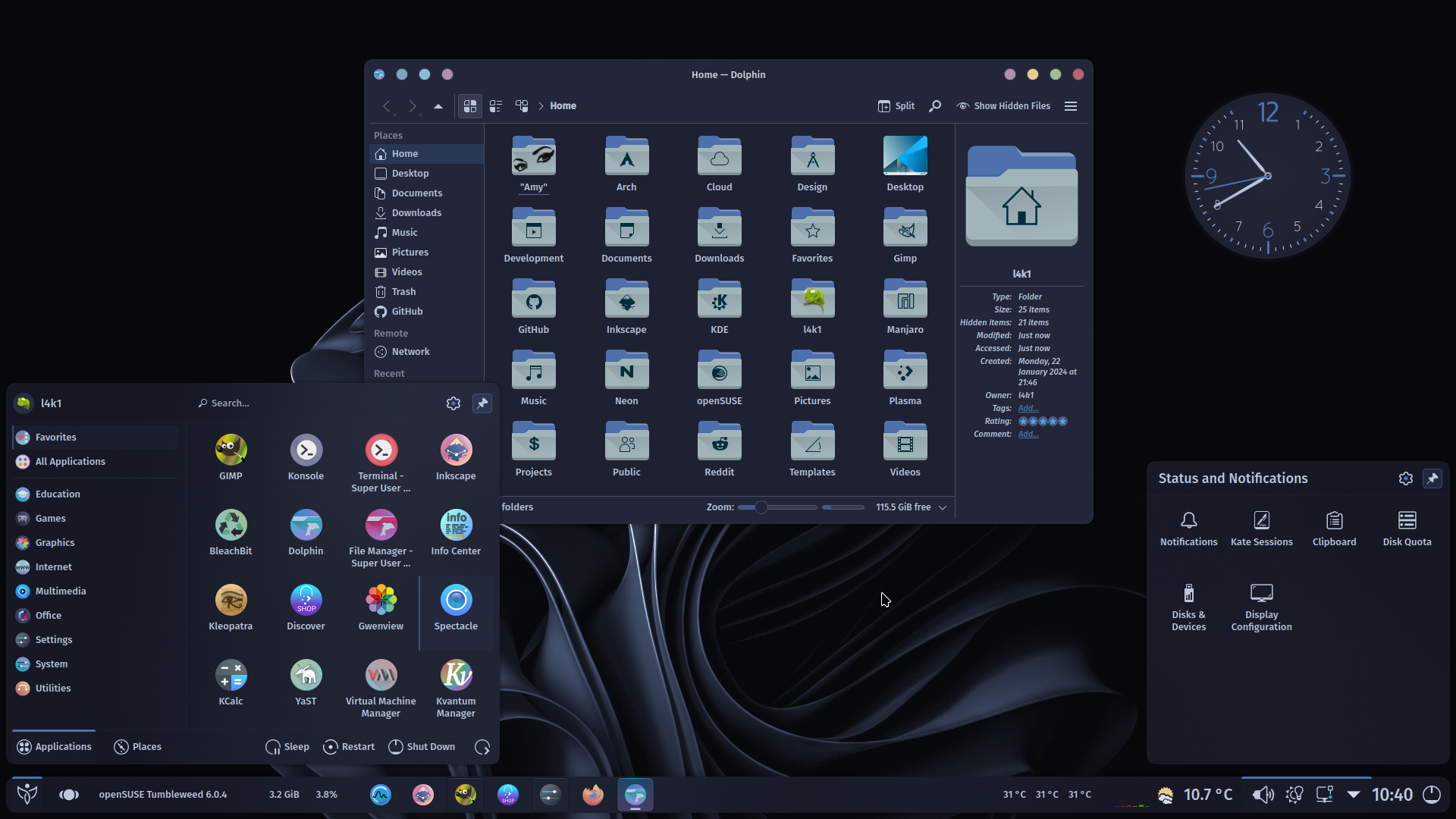Launch BleachBit from the launcher
This screenshot has width=1456, height=819.
tap(231, 532)
